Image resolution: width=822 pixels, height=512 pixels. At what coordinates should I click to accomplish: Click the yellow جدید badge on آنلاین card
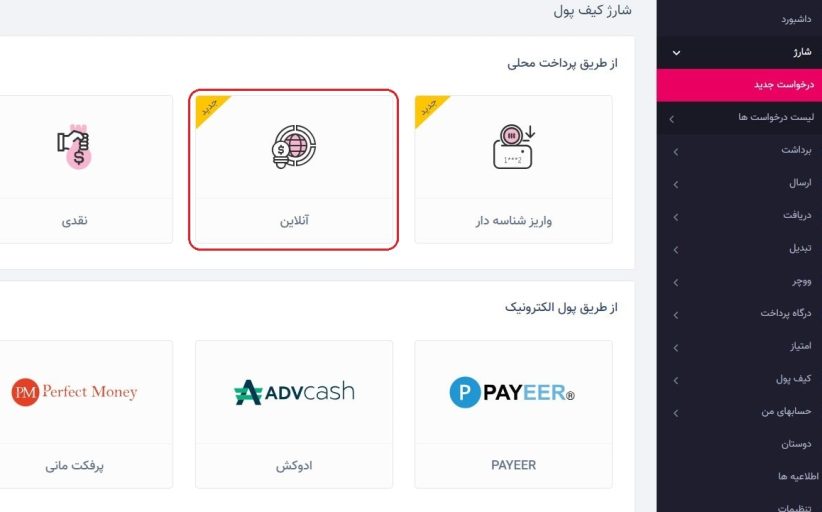211,109
